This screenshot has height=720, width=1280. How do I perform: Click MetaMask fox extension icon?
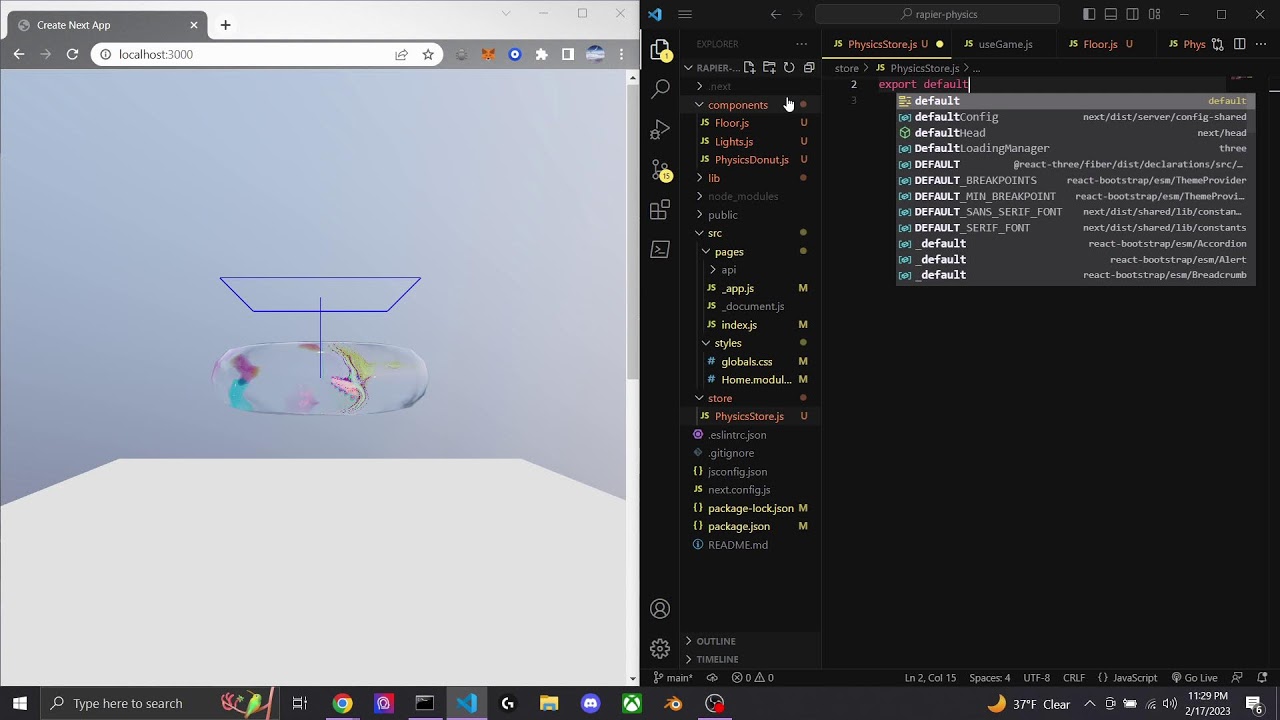click(x=488, y=54)
